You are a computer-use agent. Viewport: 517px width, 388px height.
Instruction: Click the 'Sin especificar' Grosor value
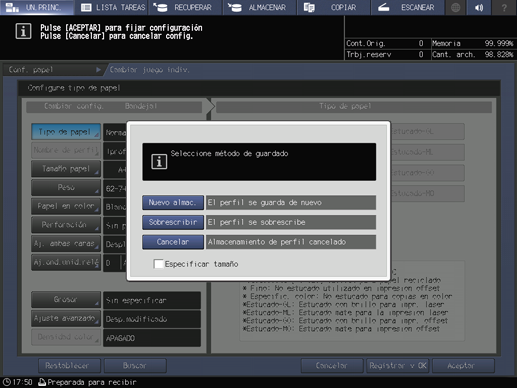pos(152,300)
